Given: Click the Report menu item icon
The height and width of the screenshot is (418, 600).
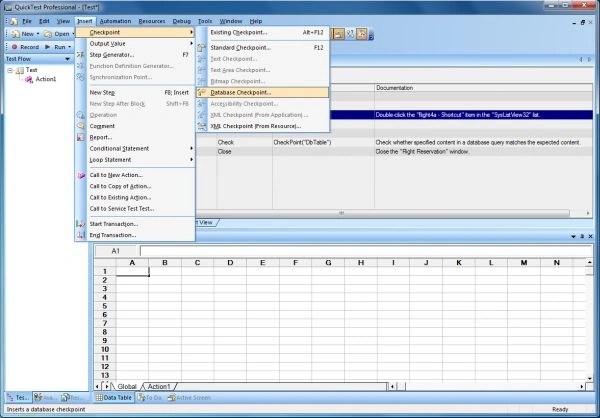Looking at the screenshot, I should tap(80, 137).
